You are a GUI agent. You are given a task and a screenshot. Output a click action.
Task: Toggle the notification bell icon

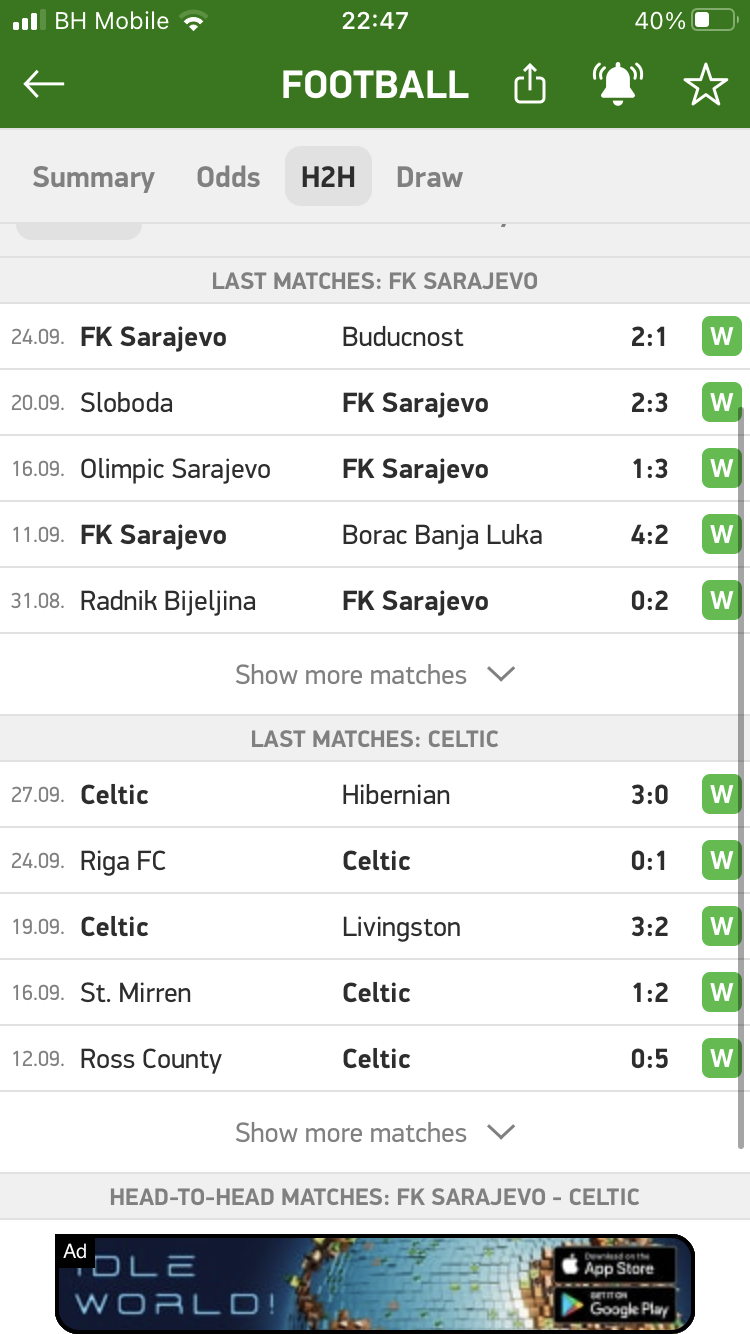618,84
